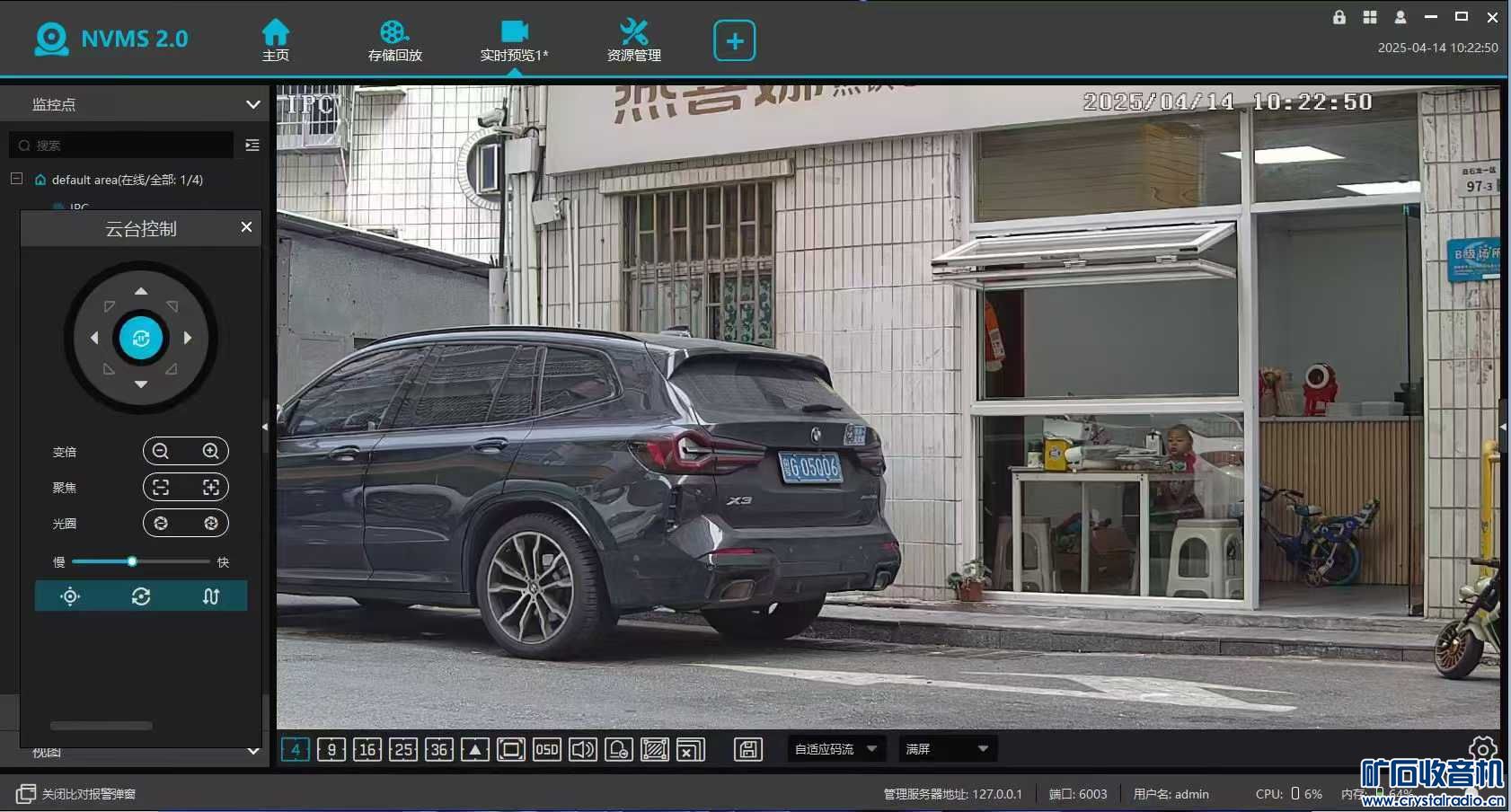This screenshot has height=812, width=1511.
Task: Pan the PTZ camera left
Action: click(x=94, y=338)
